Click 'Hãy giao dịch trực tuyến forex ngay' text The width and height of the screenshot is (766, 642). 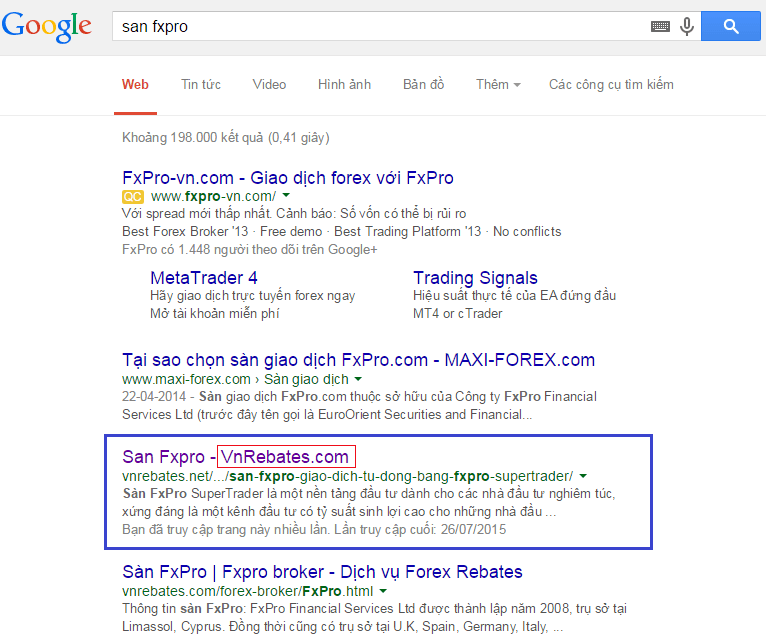(253, 296)
